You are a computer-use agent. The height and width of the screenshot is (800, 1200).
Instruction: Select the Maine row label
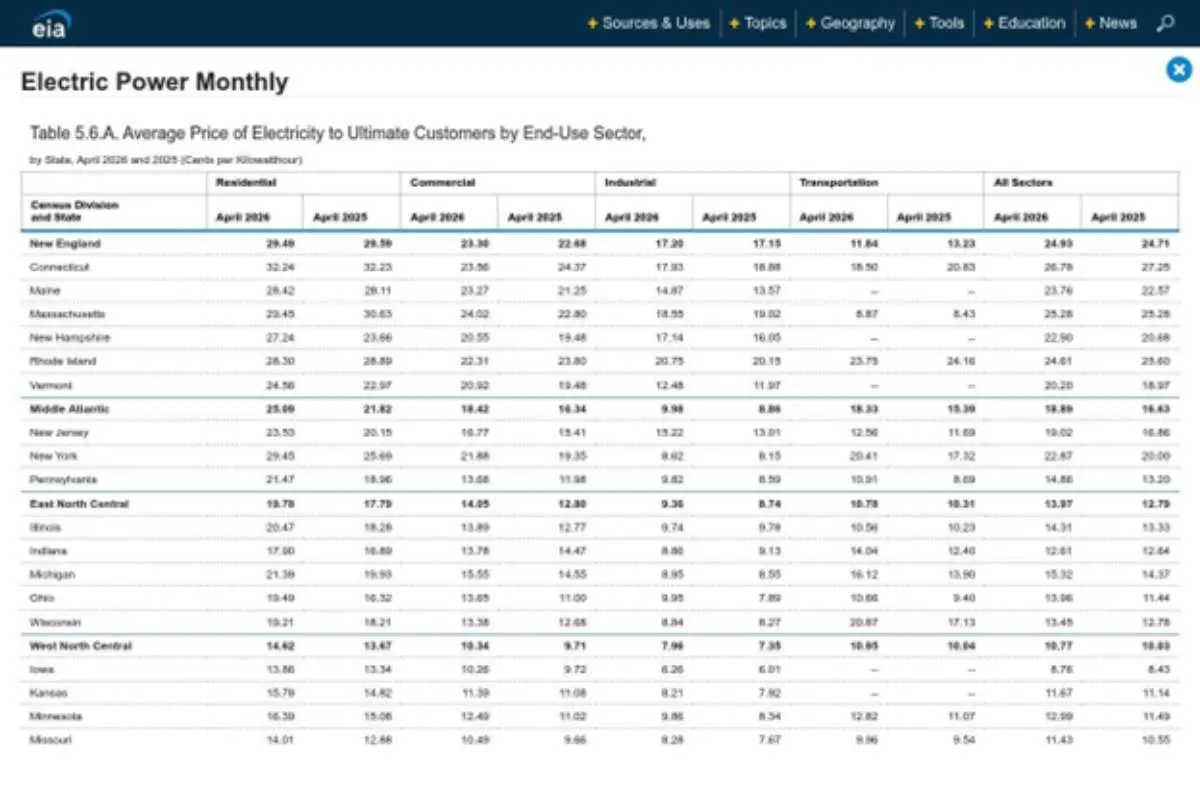tap(45, 291)
